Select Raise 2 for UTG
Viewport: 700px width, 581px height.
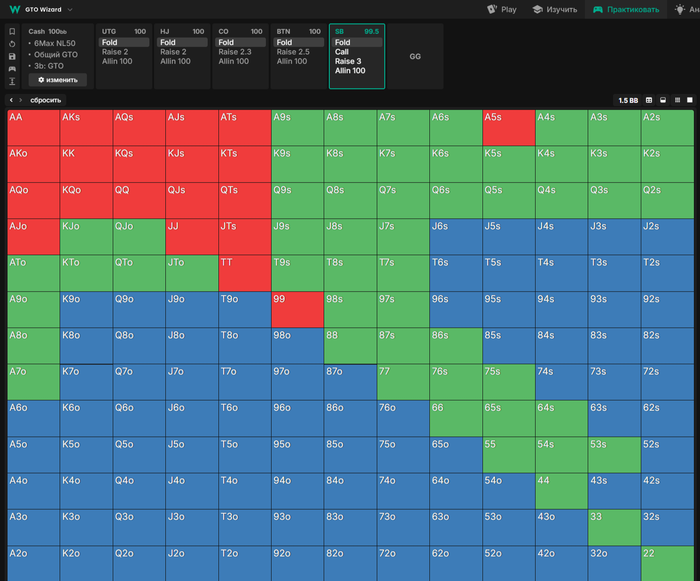coord(115,52)
